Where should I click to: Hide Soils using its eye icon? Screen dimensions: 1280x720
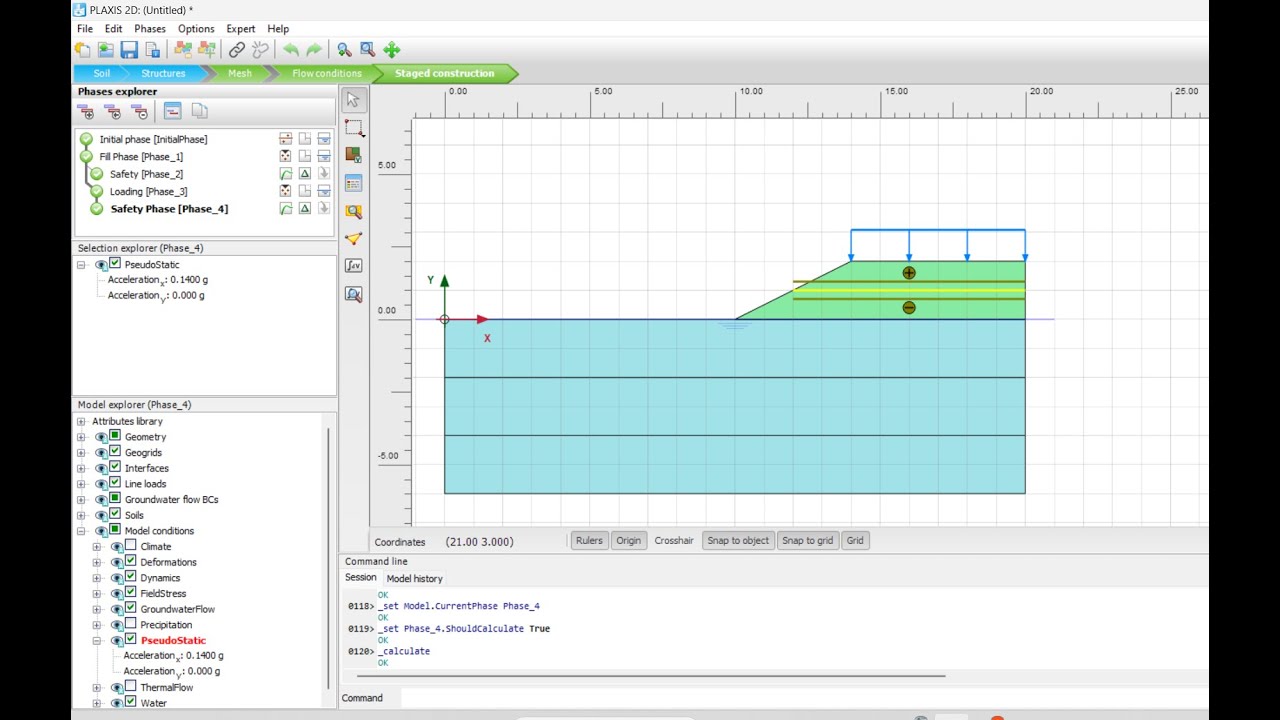click(x=101, y=515)
